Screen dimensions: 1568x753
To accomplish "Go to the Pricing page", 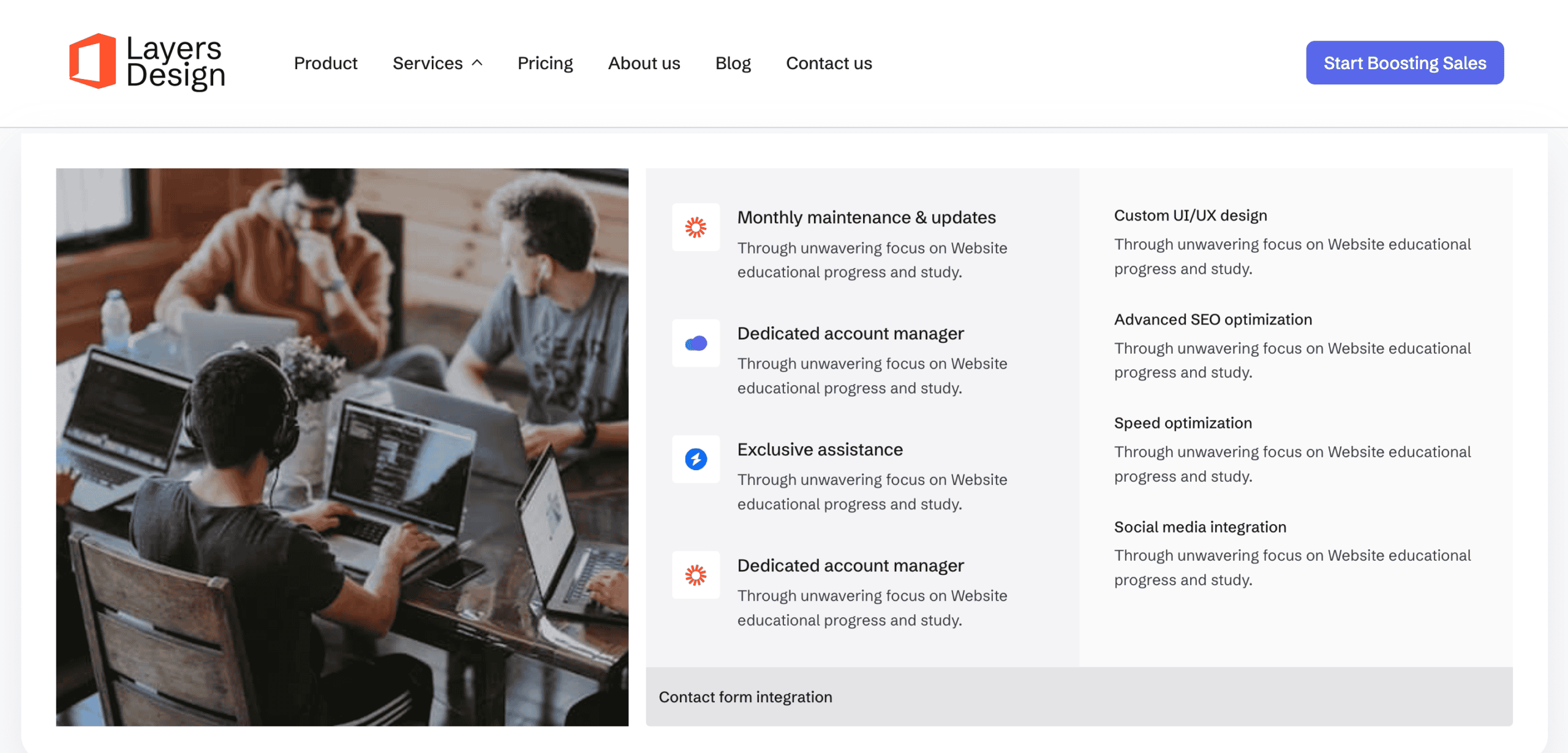I will tap(545, 63).
